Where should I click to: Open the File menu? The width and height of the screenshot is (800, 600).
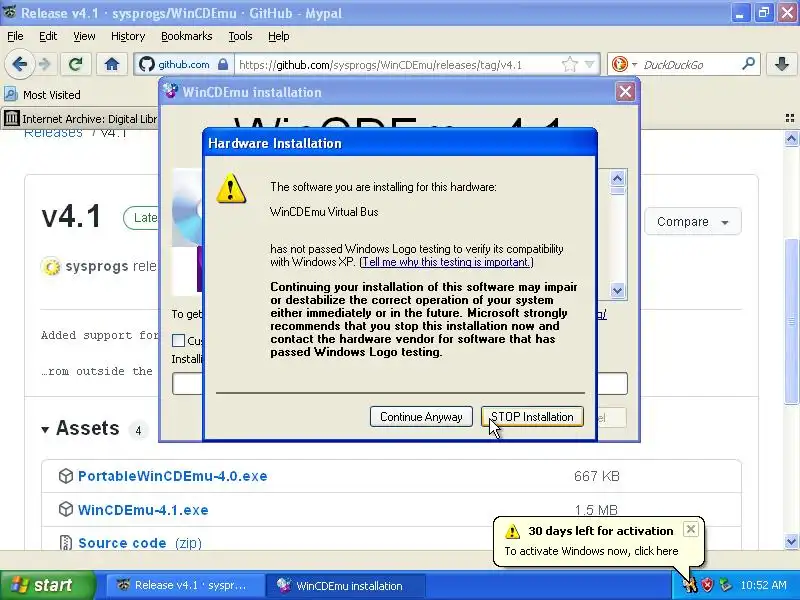click(x=15, y=36)
